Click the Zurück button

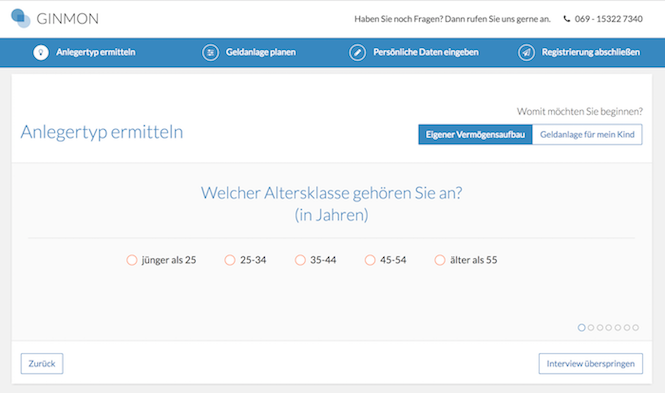point(42,364)
